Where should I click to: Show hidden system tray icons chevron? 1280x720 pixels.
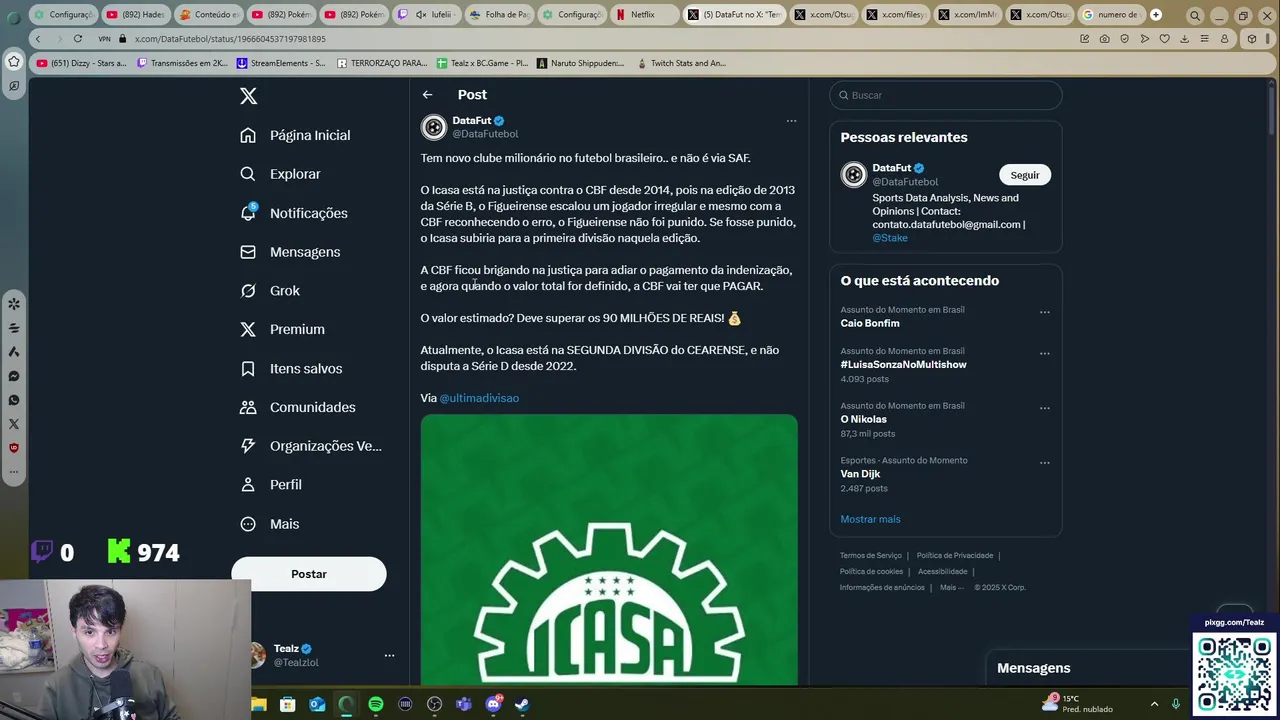tap(1154, 704)
